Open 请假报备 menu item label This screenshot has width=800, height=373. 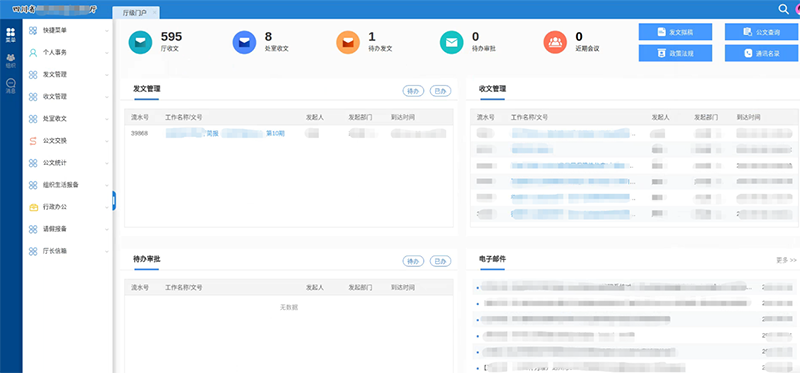pyautogui.click(x=55, y=229)
